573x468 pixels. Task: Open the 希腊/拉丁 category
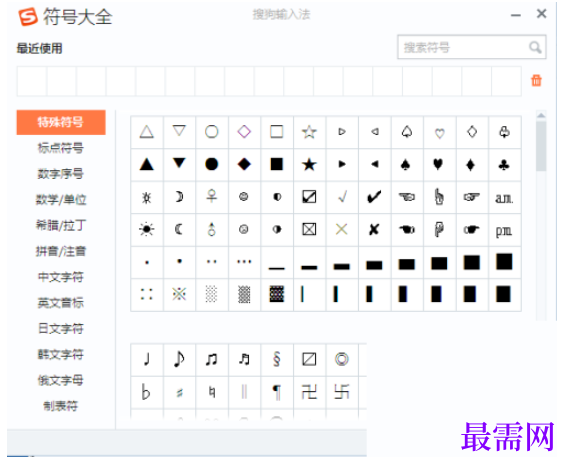tap(61, 225)
